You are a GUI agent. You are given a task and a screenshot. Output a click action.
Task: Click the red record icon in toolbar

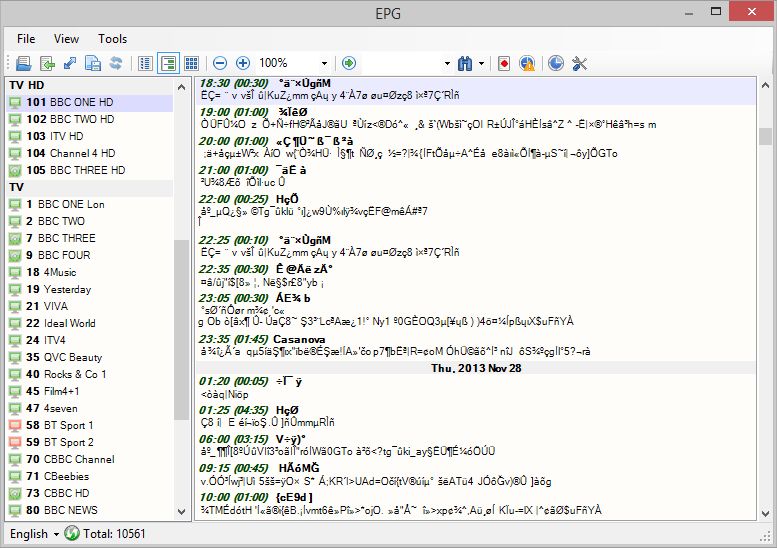point(503,63)
